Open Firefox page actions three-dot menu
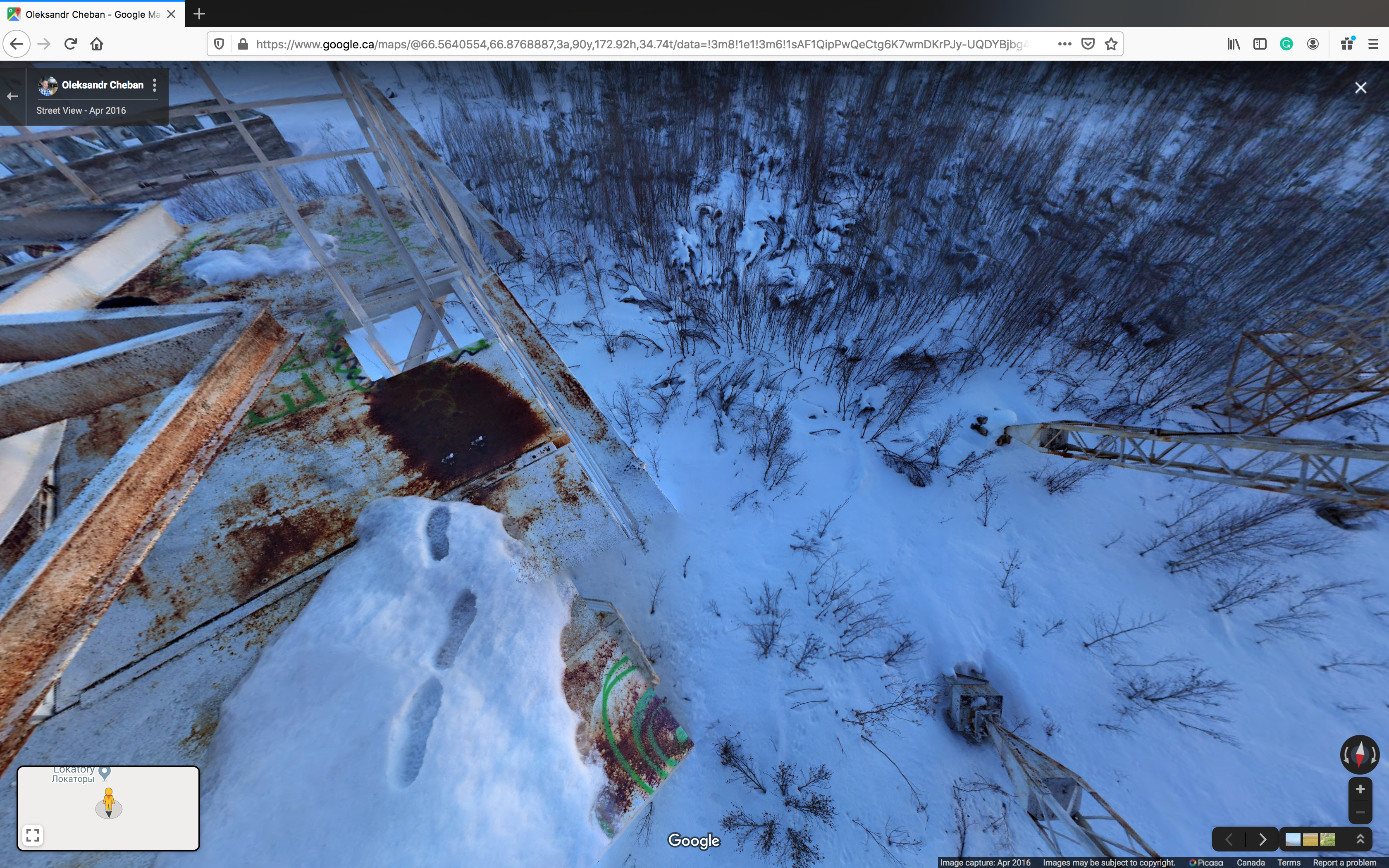This screenshot has height=868, width=1389. (x=1065, y=44)
